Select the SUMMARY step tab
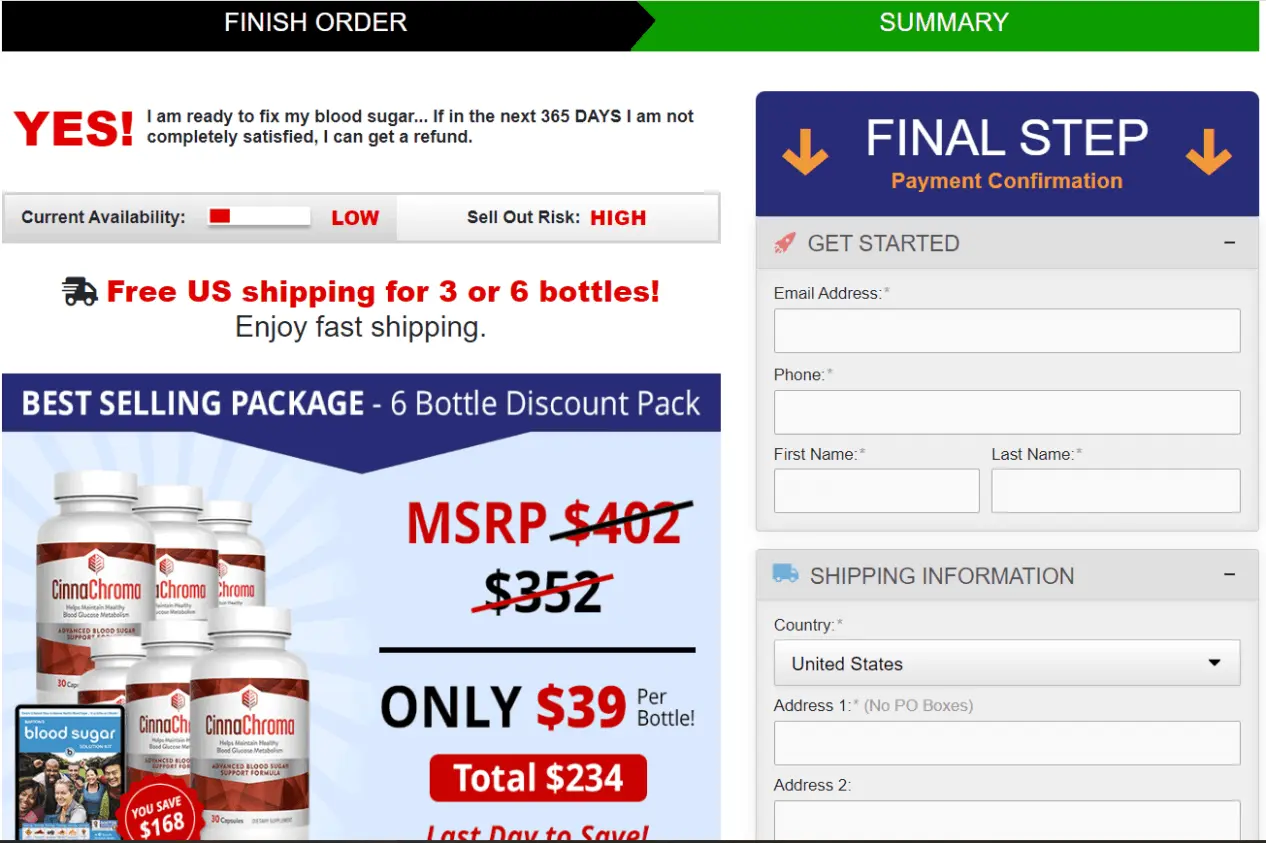This screenshot has height=843, width=1266. click(944, 24)
